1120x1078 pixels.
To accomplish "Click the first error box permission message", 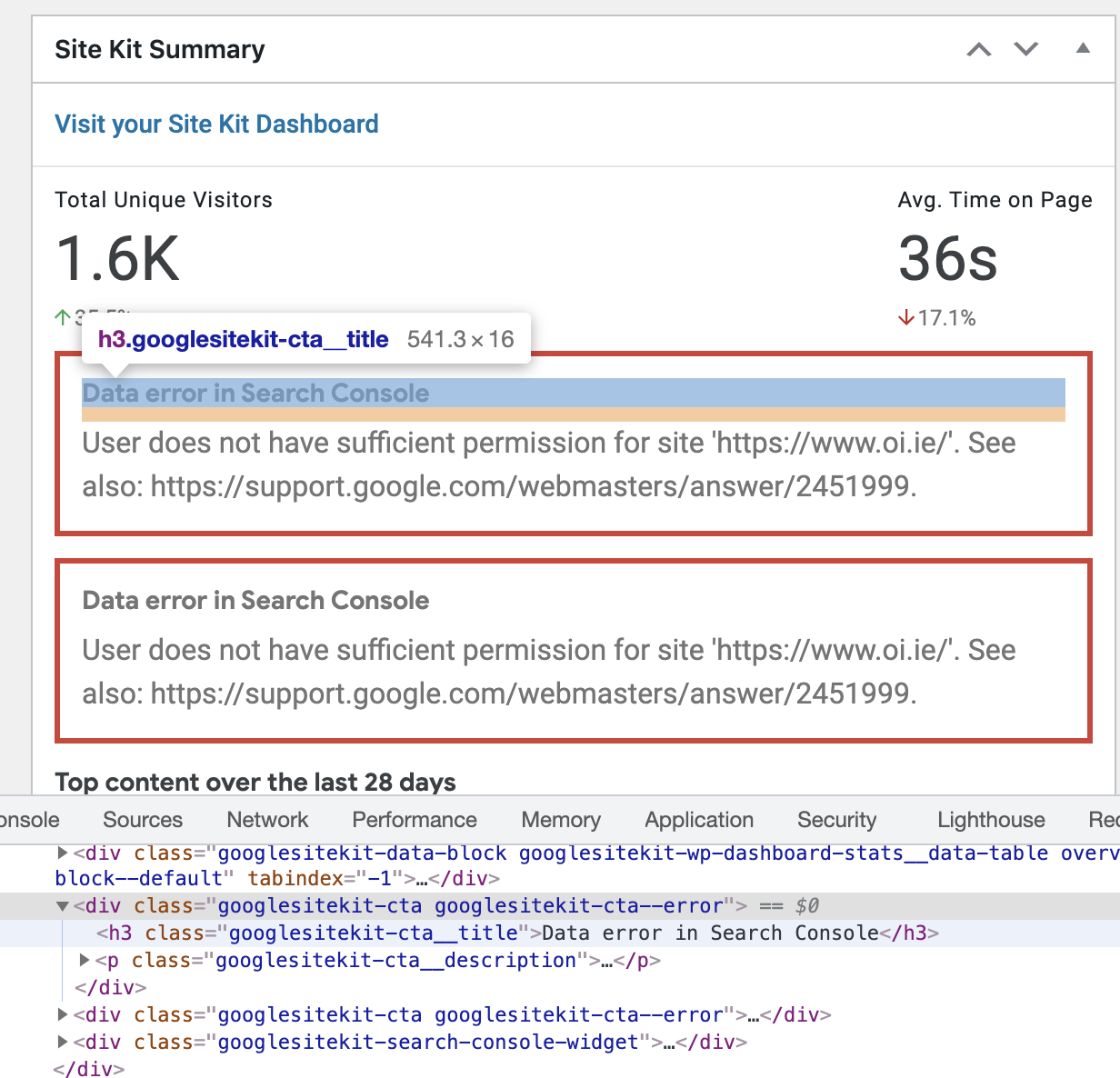I will coord(549,464).
